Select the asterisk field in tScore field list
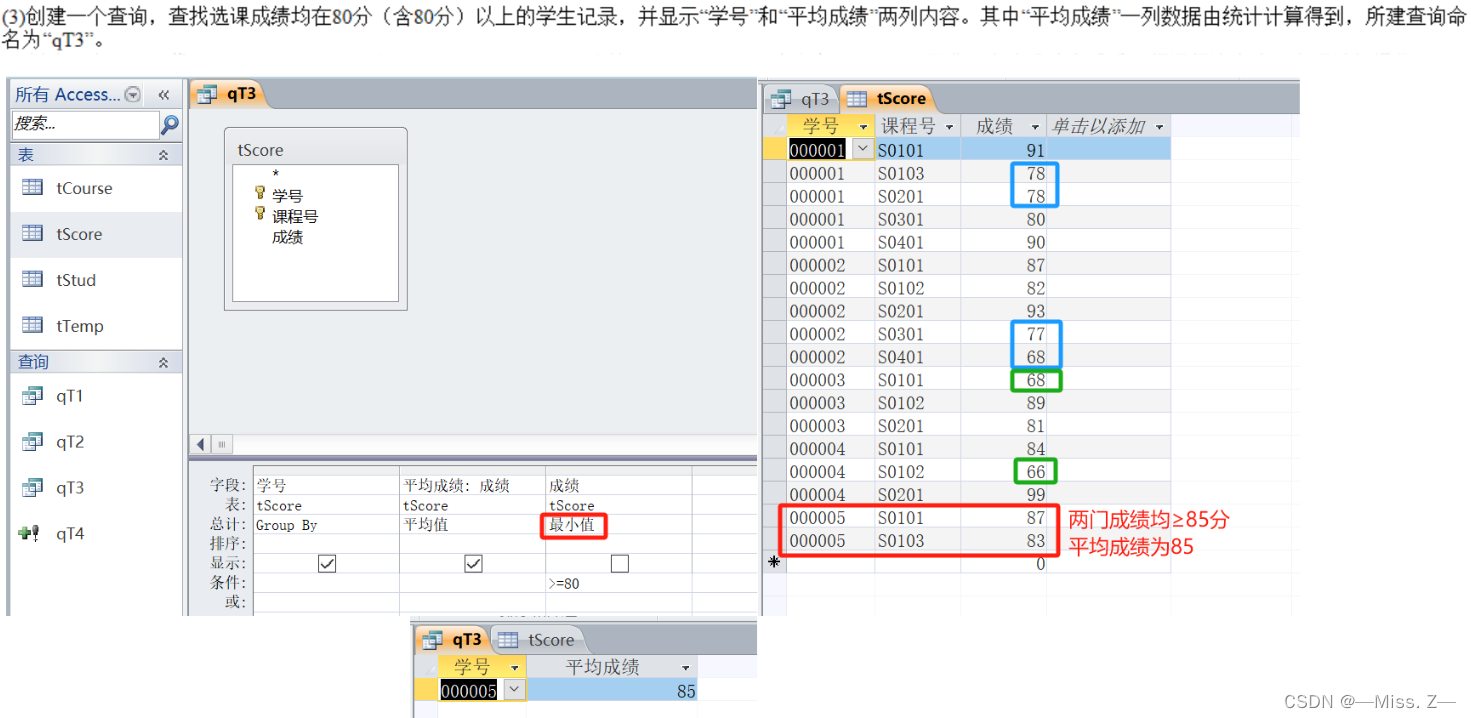The width and height of the screenshot is (1471, 718). pyautogui.click(x=275, y=175)
